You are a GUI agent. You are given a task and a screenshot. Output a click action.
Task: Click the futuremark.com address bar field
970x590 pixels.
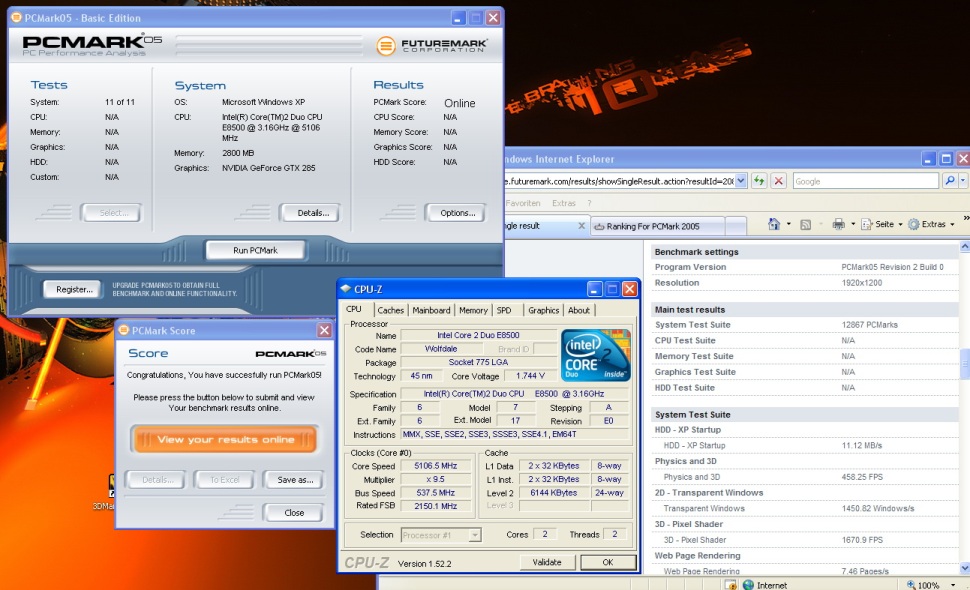pyautogui.click(x=621, y=181)
